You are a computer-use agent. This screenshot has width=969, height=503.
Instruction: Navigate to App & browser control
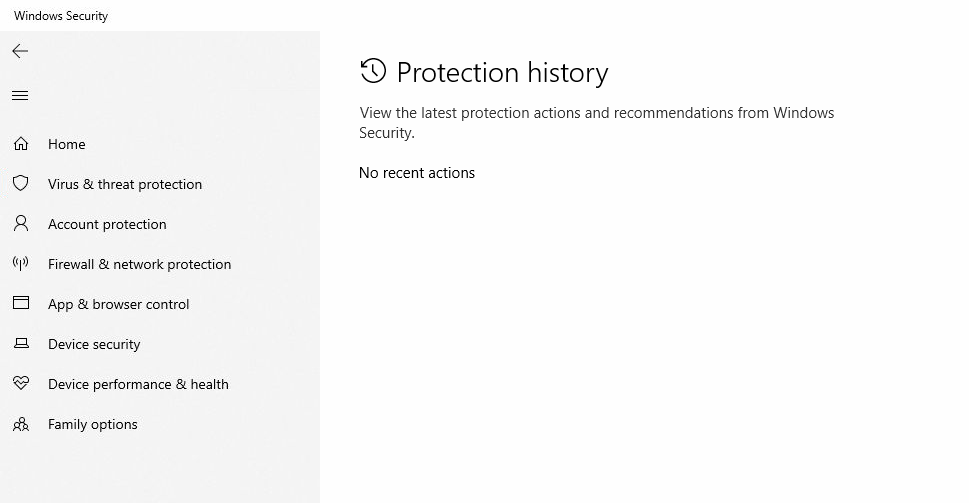click(x=118, y=304)
